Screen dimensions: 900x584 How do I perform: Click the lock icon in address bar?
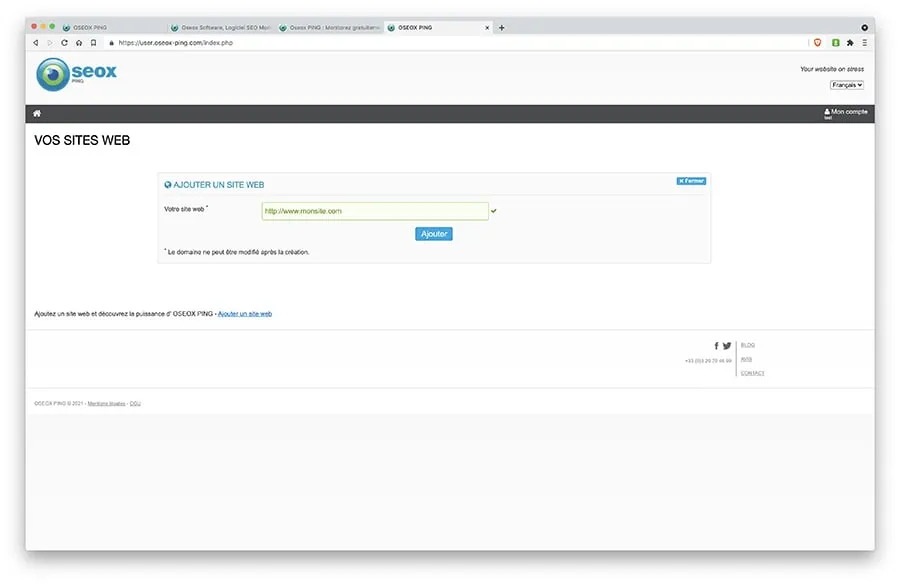111,42
